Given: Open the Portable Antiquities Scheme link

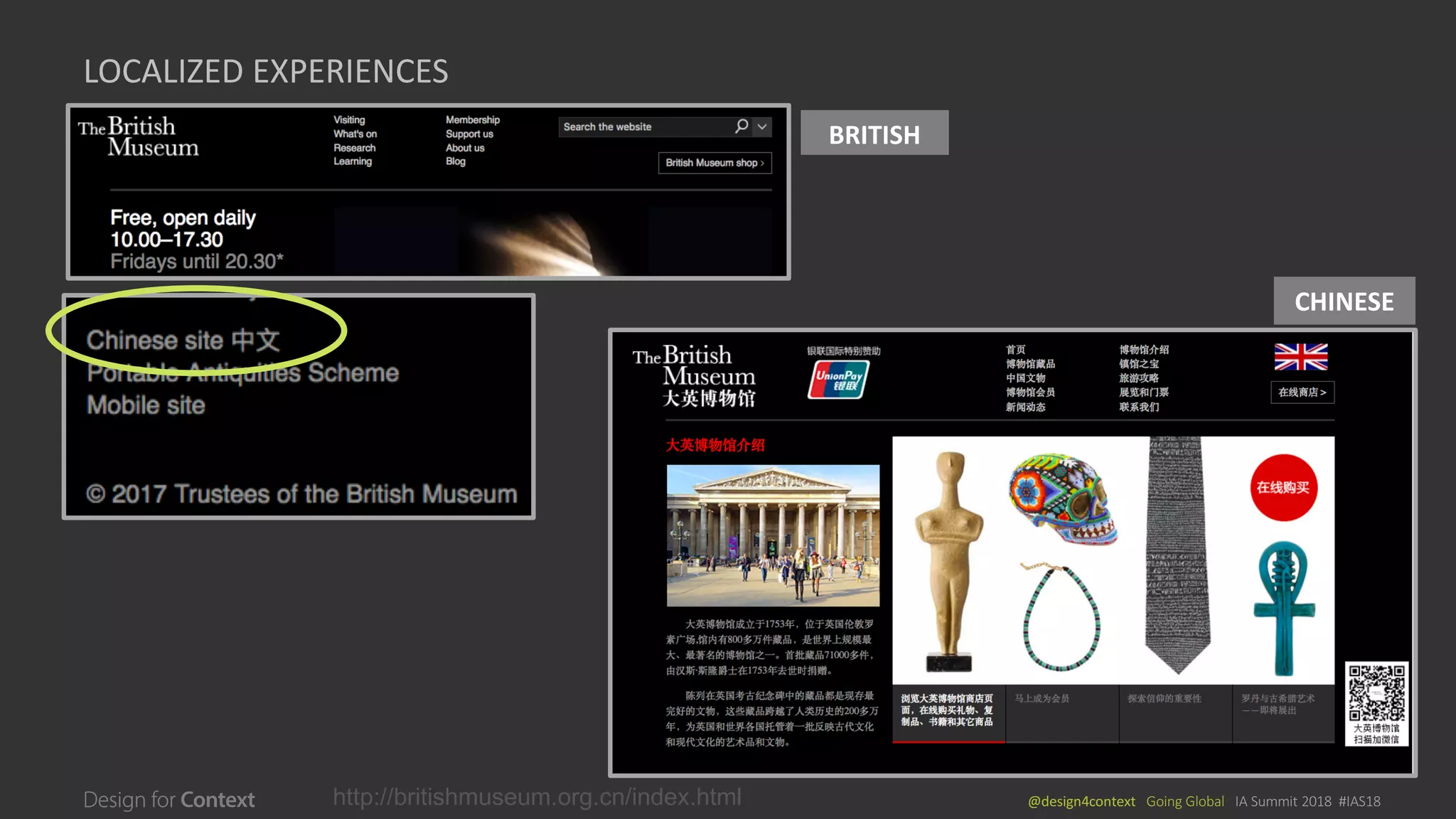Looking at the screenshot, I should pos(243,373).
